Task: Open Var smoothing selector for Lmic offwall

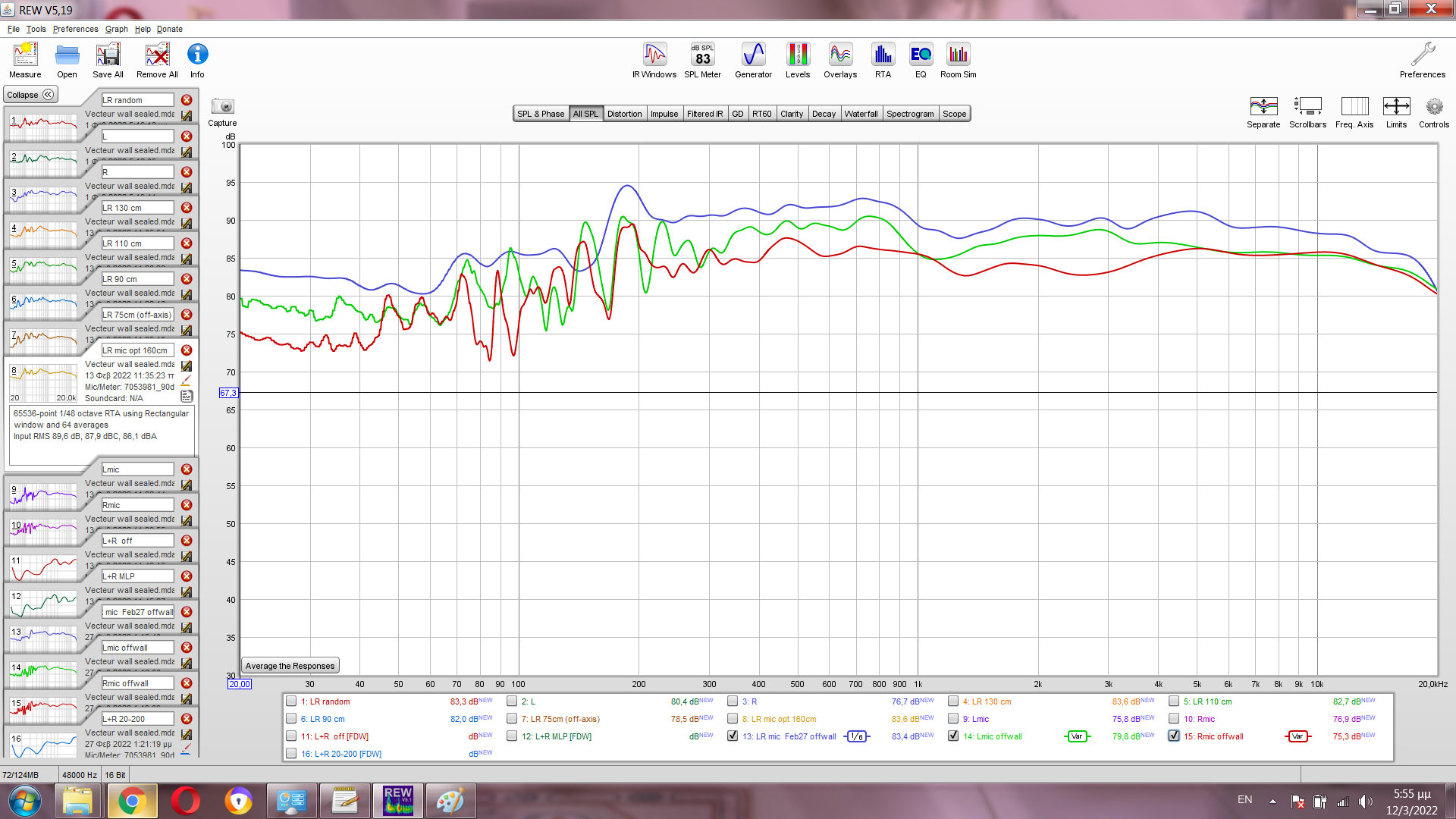Action: point(1076,736)
